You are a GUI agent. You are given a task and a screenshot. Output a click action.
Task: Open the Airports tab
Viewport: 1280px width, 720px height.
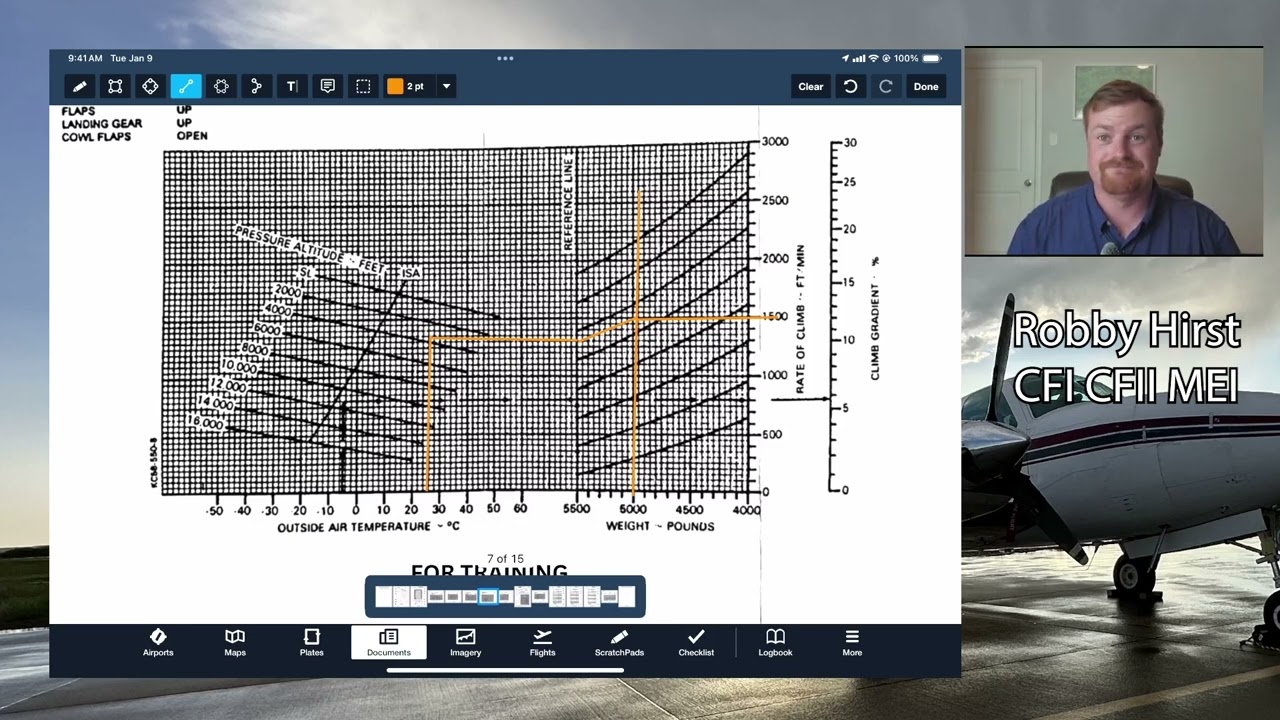(x=158, y=642)
